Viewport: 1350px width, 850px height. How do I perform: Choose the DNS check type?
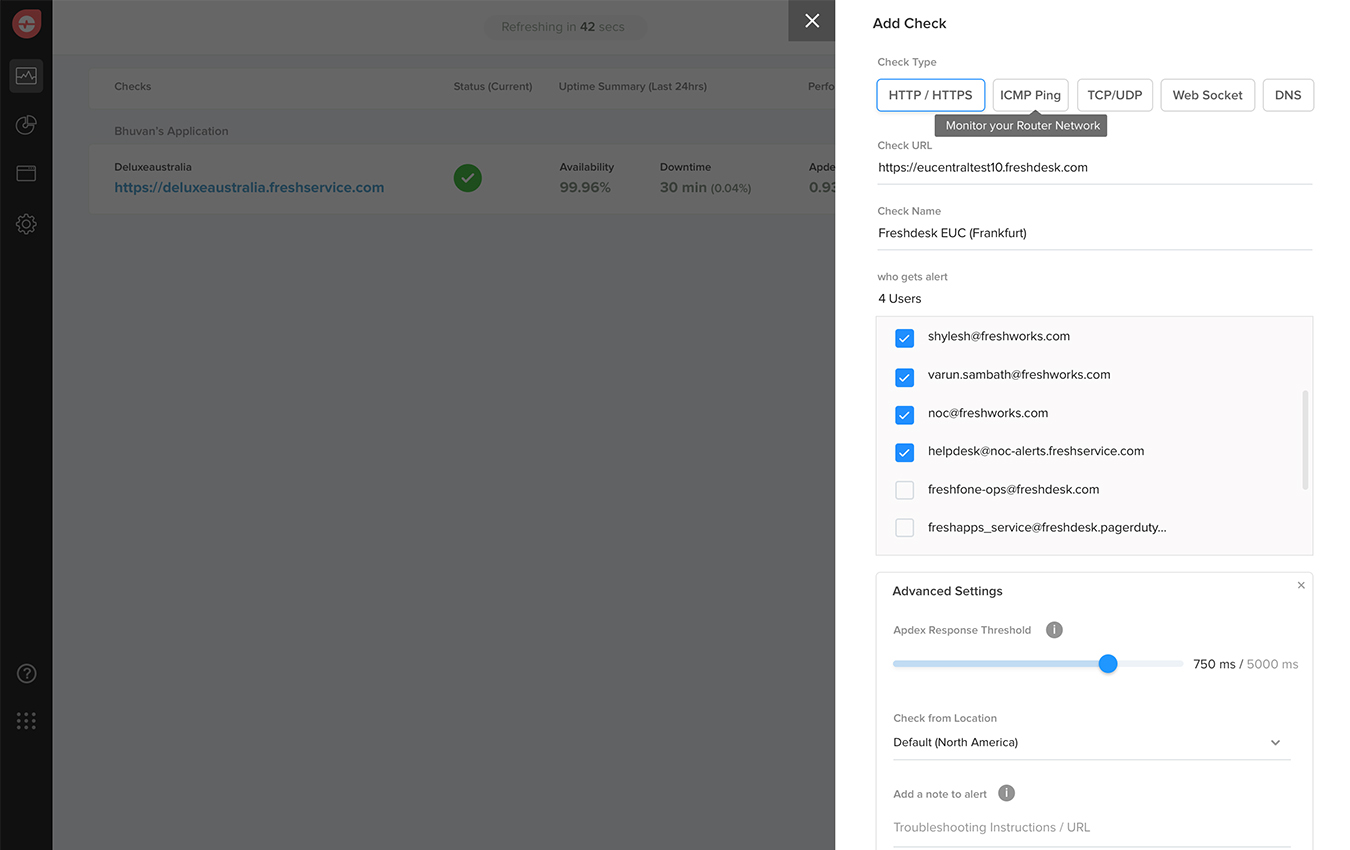1288,95
